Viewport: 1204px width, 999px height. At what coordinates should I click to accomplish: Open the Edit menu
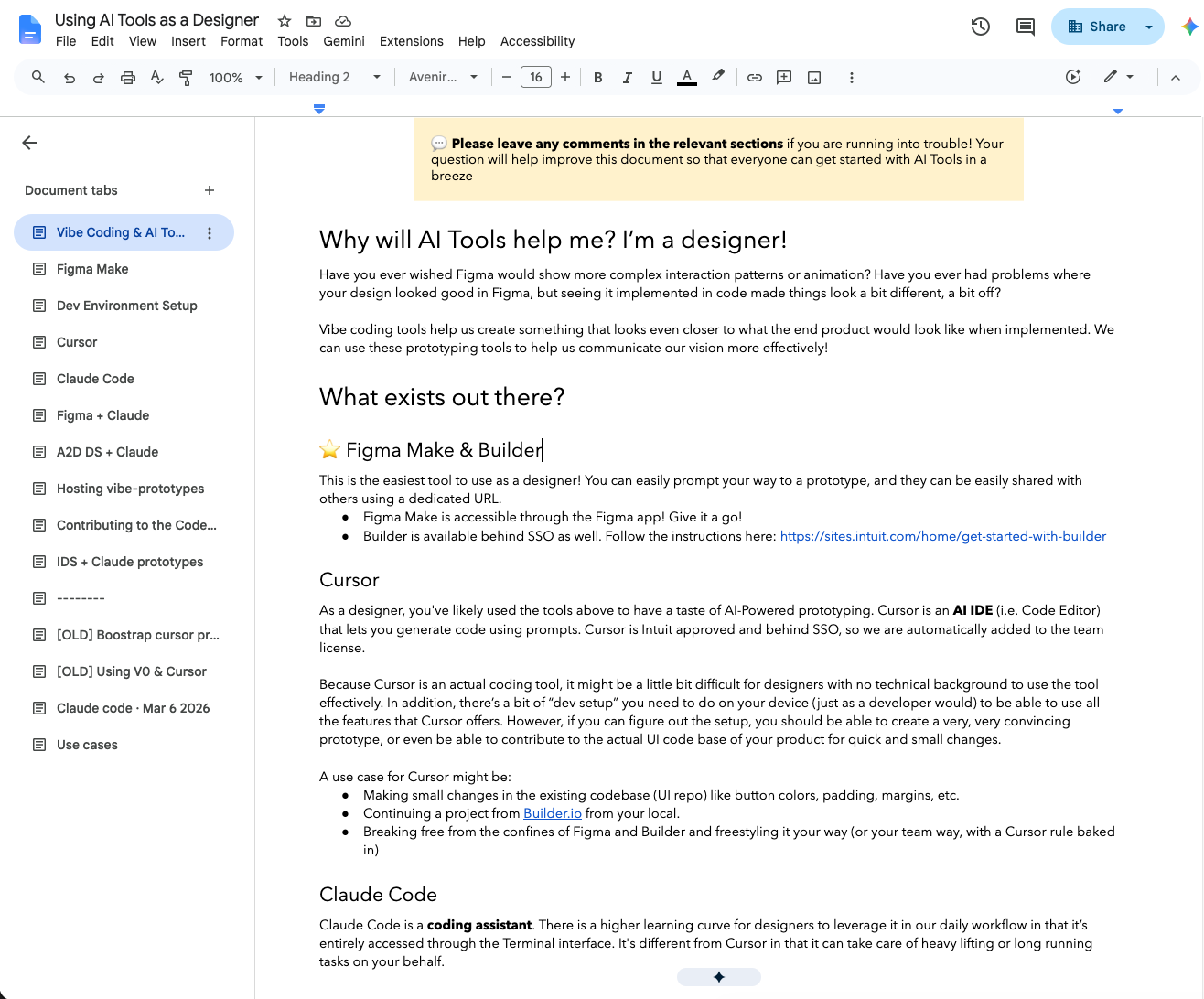(102, 41)
